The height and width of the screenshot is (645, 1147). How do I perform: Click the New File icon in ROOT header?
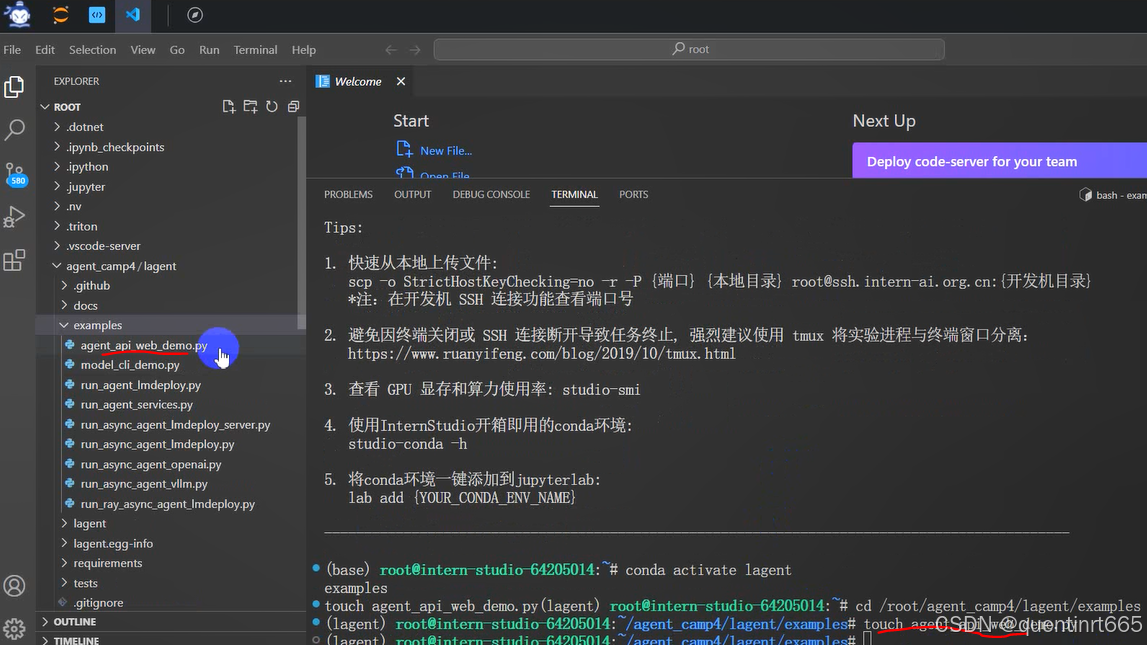click(x=229, y=107)
